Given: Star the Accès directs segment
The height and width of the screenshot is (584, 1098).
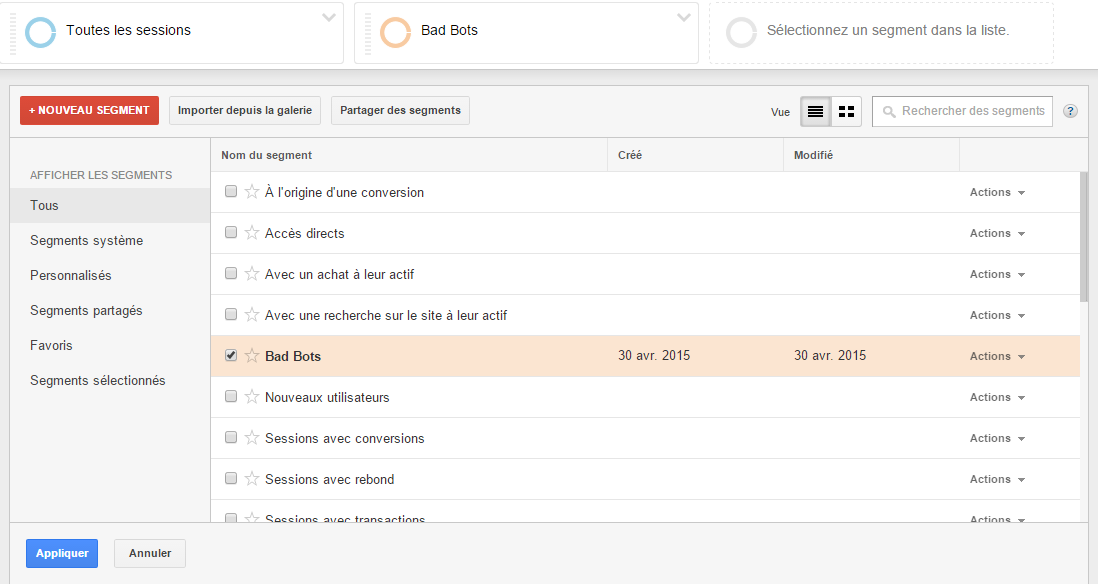Looking at the screenshot, I should [x=252, y=232].
